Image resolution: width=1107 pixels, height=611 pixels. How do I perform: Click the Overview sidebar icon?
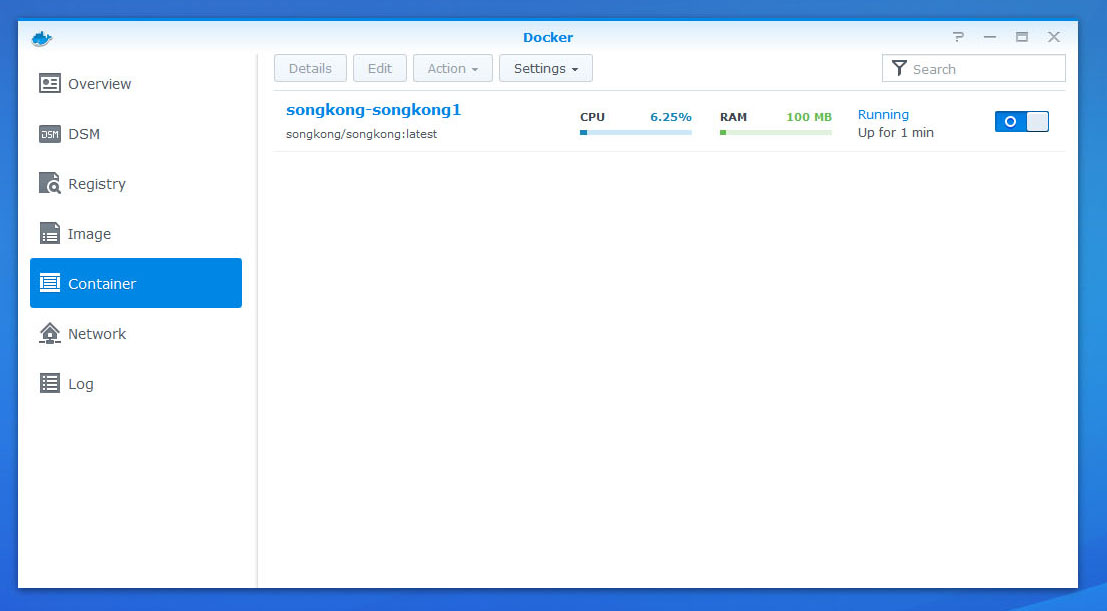point(49,83)
